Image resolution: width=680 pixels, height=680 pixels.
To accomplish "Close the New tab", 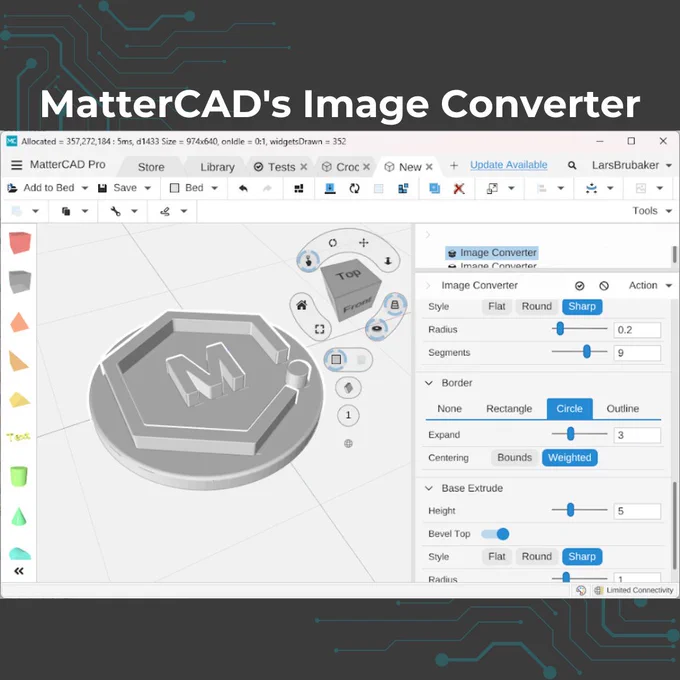I will (x=429, y=167).
